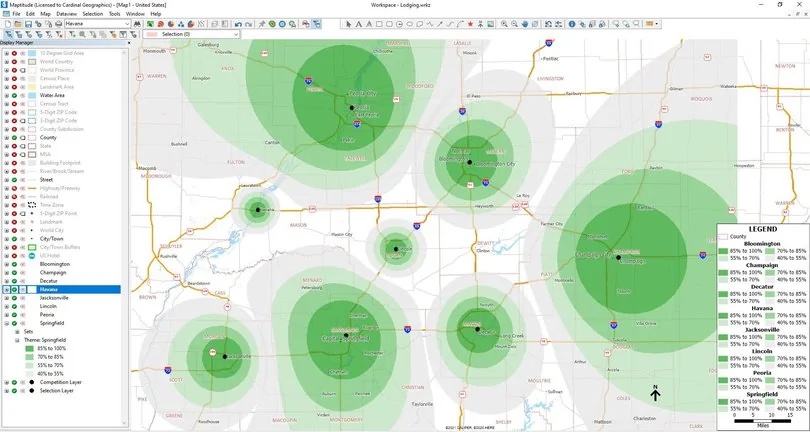Select the Havana layer in Display Manager
The height and width of the screenshot is (432, 810).
click(x=52, y=289)
